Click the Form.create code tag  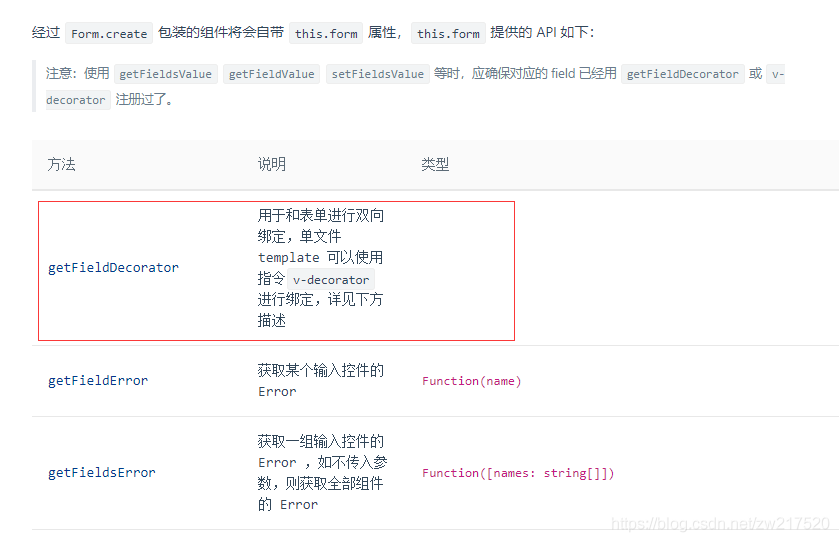109,33
